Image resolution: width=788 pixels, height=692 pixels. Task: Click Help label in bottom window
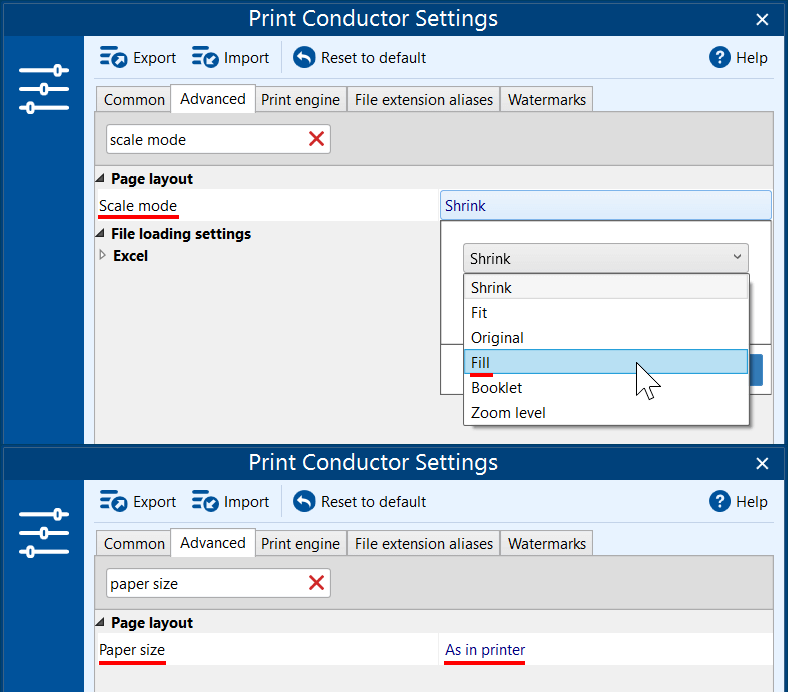pos(751,502)
